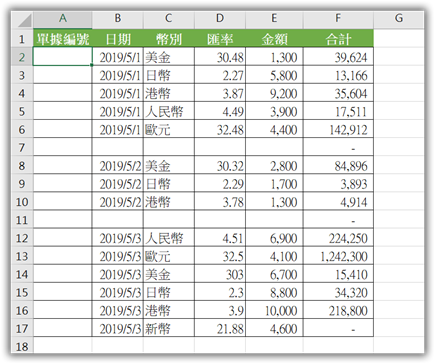Click total value 84,896

(x=351, y=166)
